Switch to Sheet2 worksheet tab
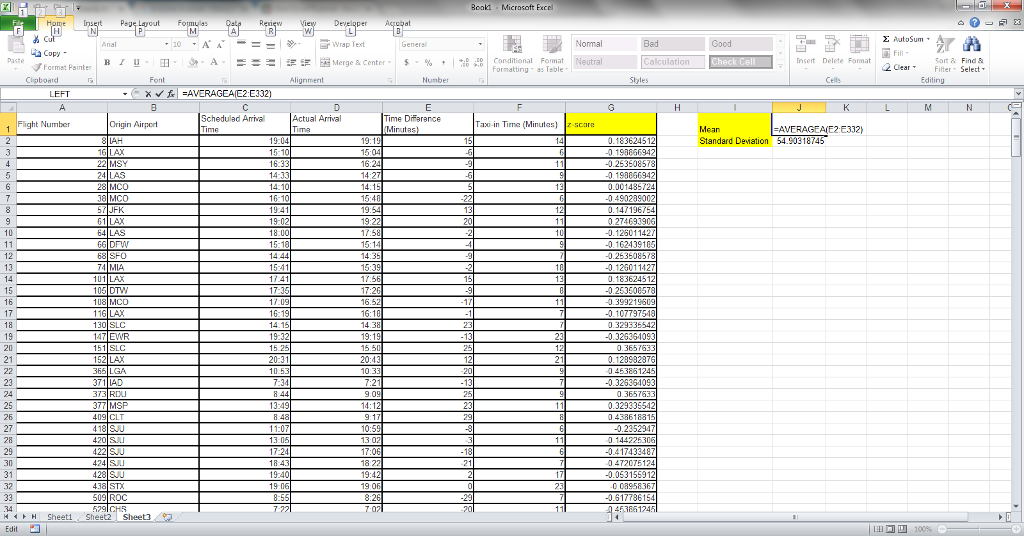Viewport: 1024px width, 536px height. pos(98,517)
